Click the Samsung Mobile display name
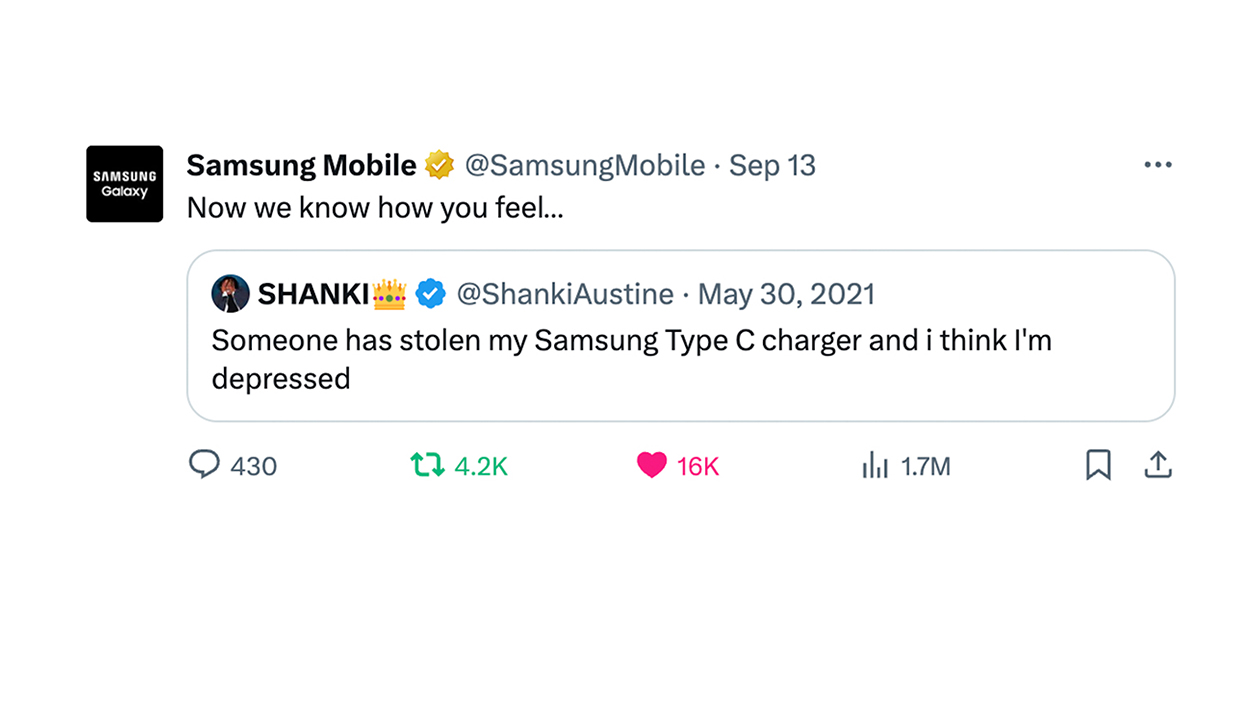The width and height of the screenshot is (1260, 708). coord(300,164)
